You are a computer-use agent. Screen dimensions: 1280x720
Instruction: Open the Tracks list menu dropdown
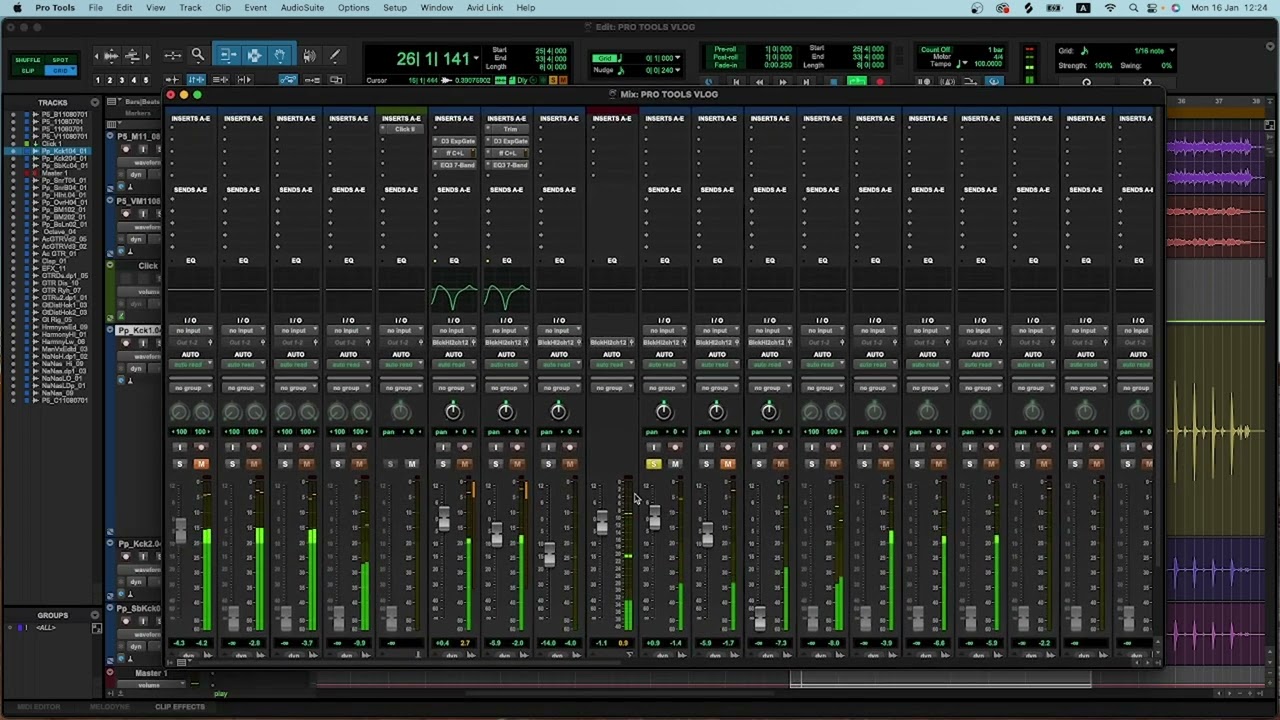coord(95,103)
